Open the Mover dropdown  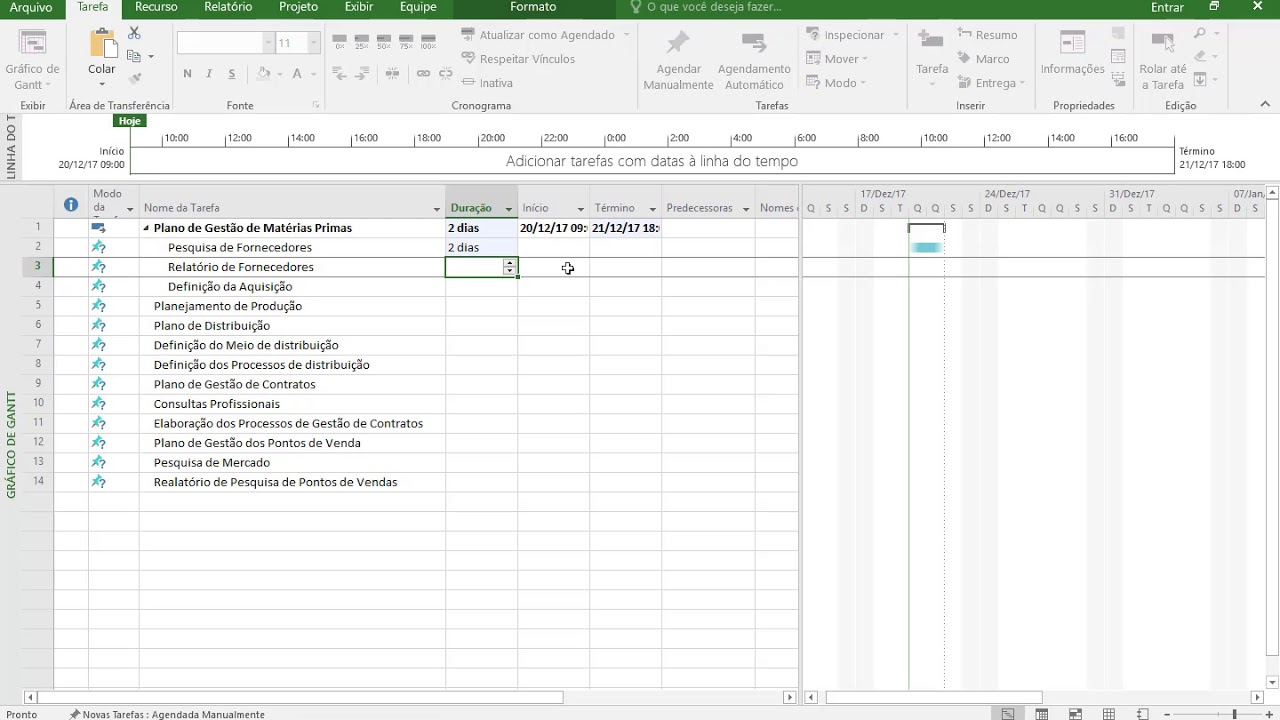coord(838,59)
